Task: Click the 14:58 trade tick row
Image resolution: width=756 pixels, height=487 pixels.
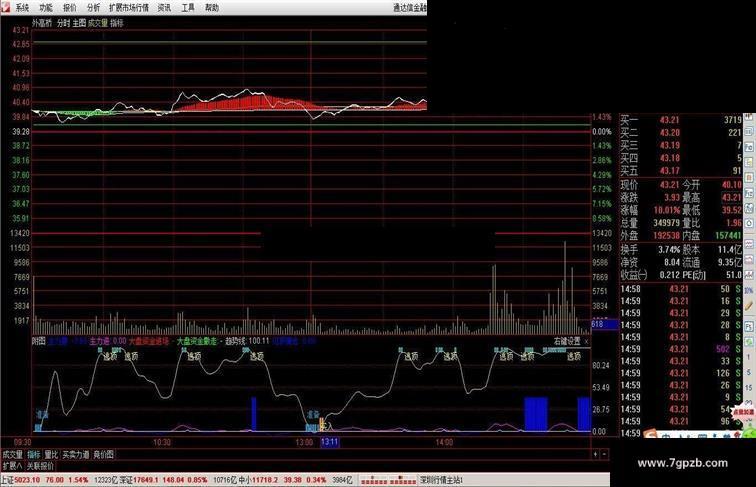Action: pos(681,289)
